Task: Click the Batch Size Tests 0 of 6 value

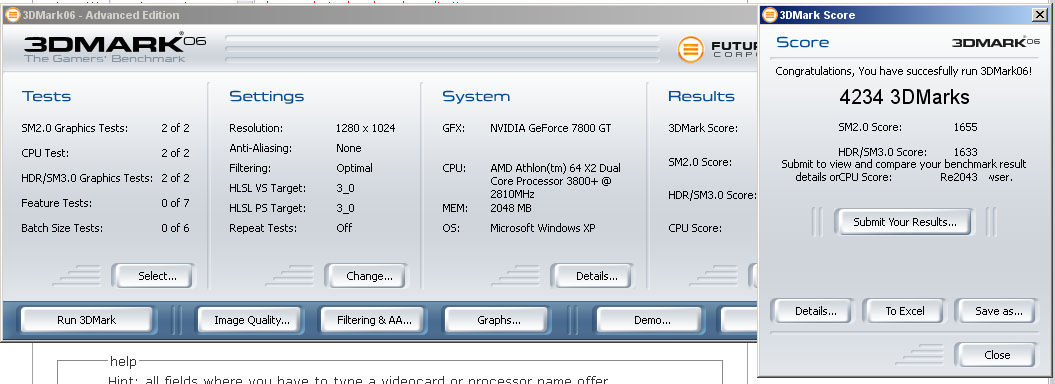Action: (175, 228)
